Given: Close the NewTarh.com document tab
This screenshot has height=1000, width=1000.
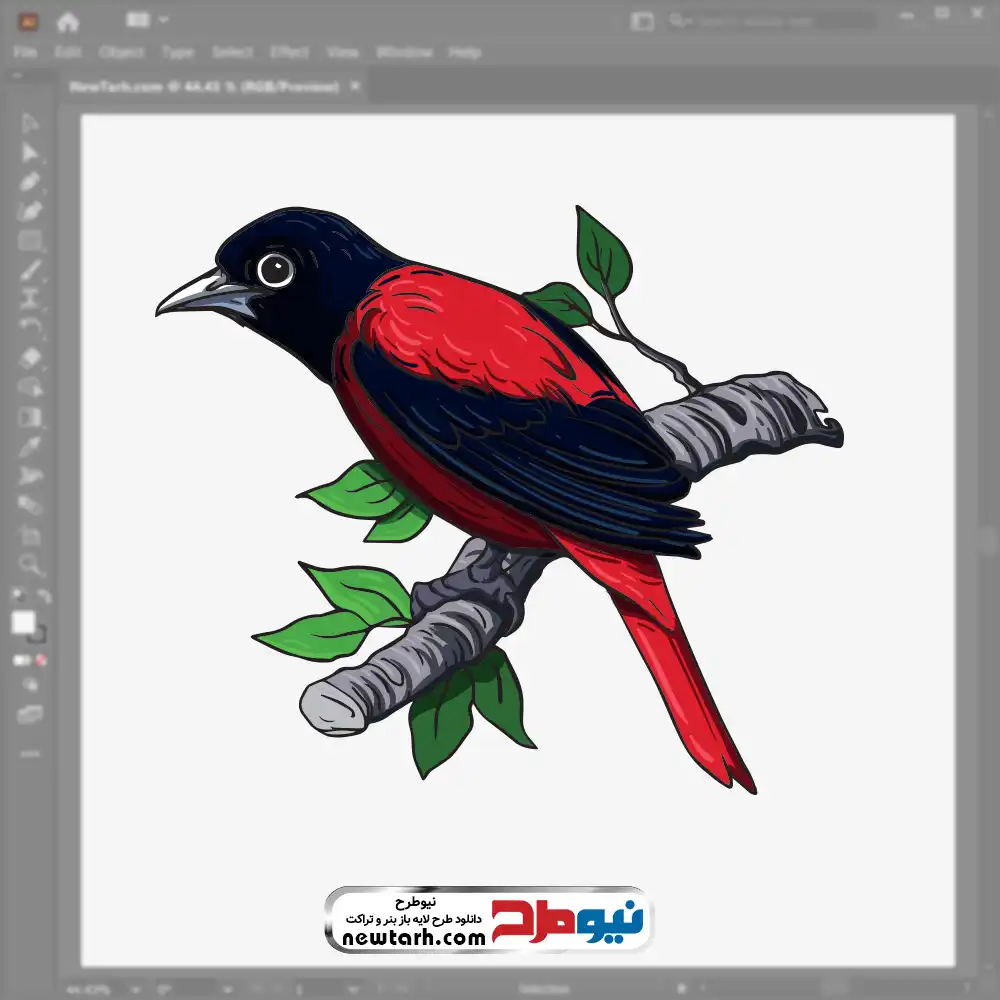Looking at the screenshot, I should tap(355, 87).
